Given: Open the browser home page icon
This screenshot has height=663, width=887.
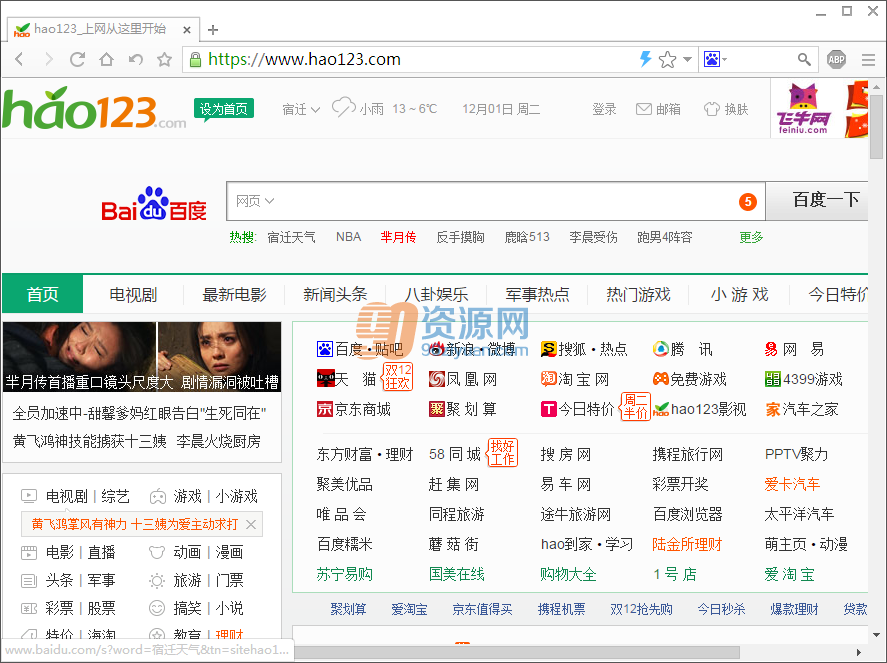Looking at the screenshot, I should point(106,59).
